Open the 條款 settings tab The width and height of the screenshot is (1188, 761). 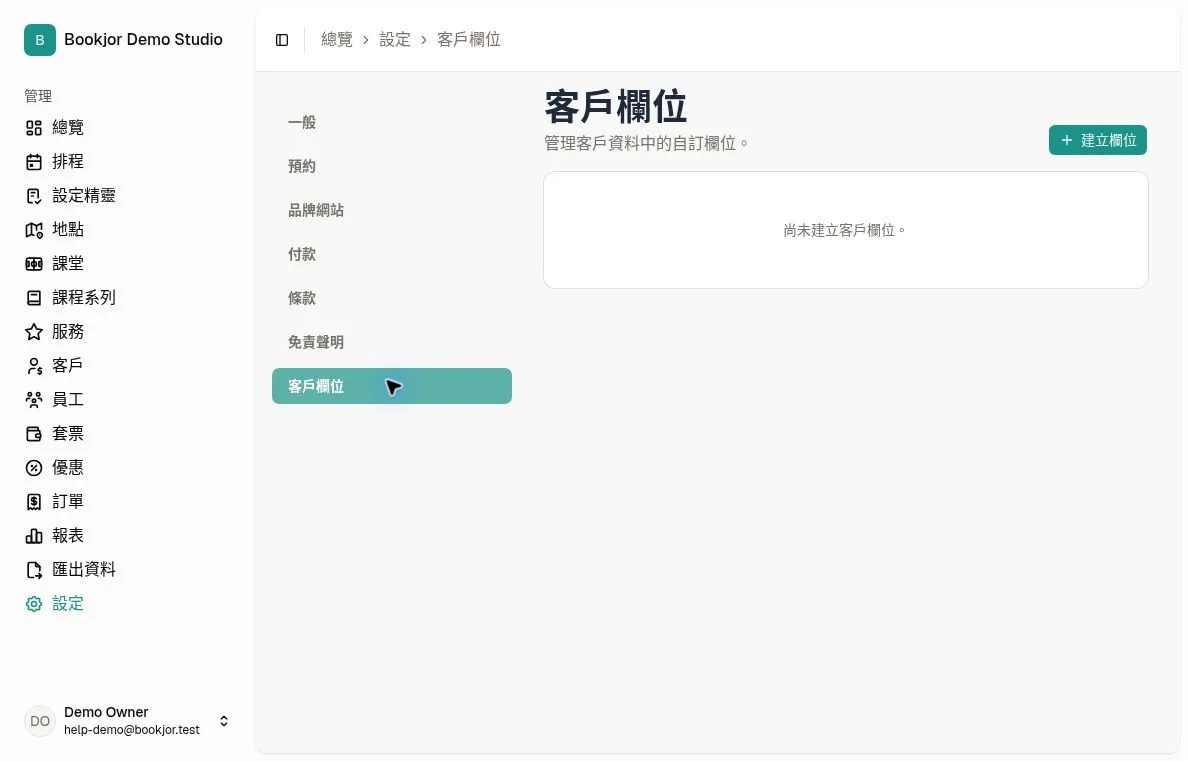[392, 298]
